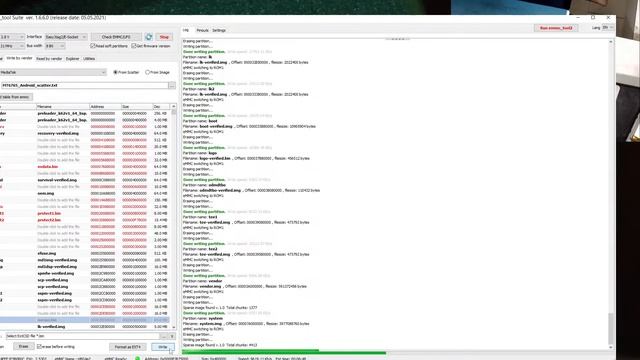640x360 pixels.
Task: Click log line Partition name: logo
Action: point(200,153)
